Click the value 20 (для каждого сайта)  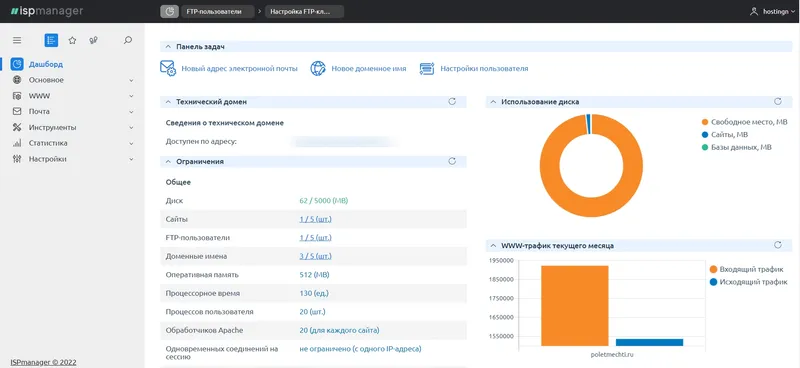(339, 330)
